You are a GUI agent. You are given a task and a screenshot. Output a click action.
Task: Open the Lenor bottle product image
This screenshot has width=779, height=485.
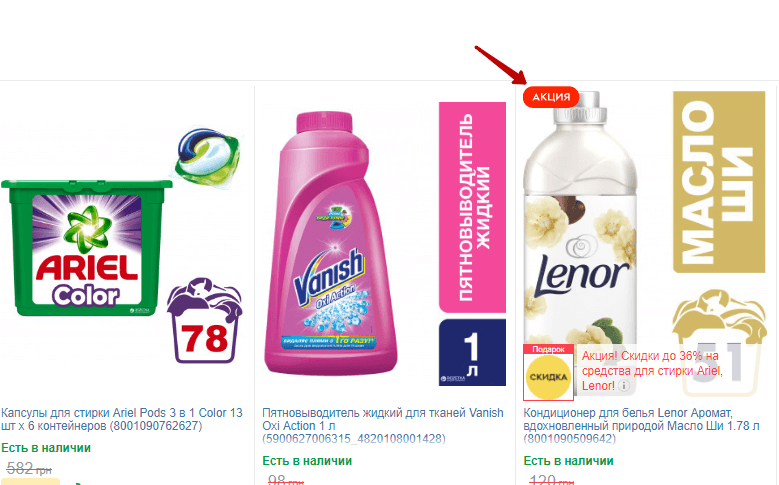580,219
